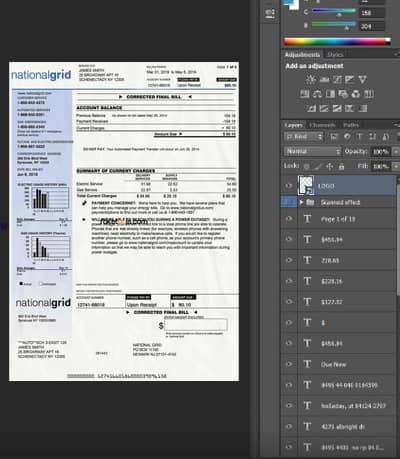Add a Black & White adjustment
The width and height of the screenshot is (400, 459).
click(330, 94)
